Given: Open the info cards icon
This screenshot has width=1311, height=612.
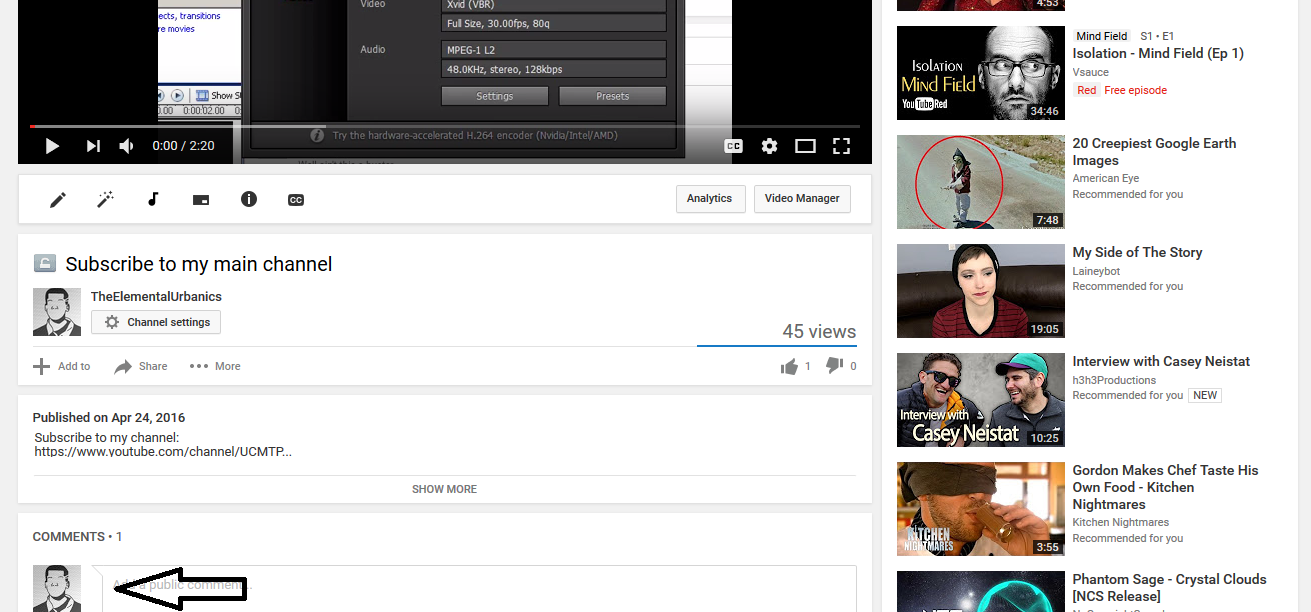Looking at the screenshot, I should point(249,199).
